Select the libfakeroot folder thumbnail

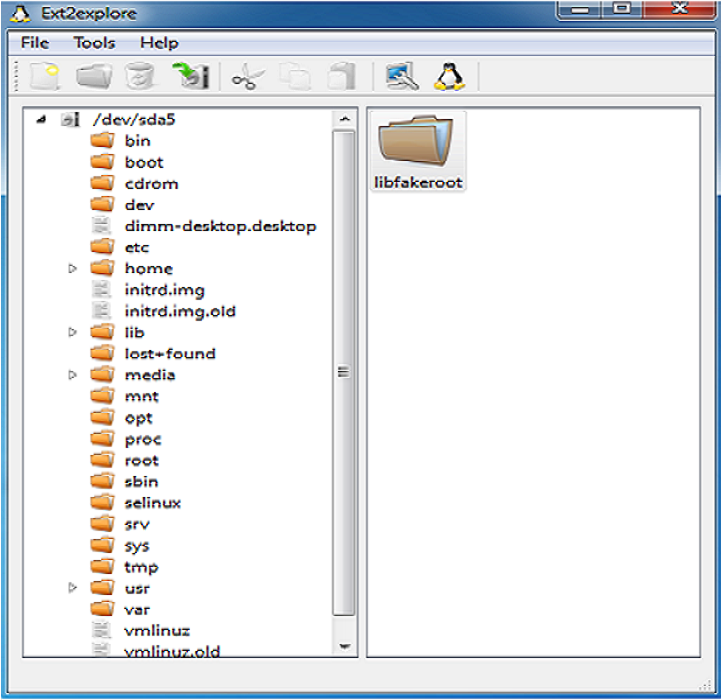[x=417, y=150]
